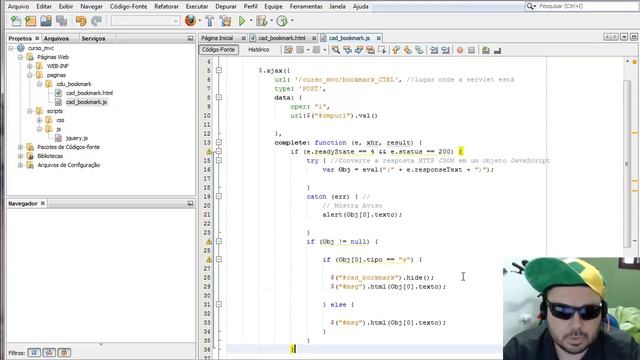The image size is (640, 360).
Task: Click the Debug Project toolbar icon
Action: click(262, 21)
